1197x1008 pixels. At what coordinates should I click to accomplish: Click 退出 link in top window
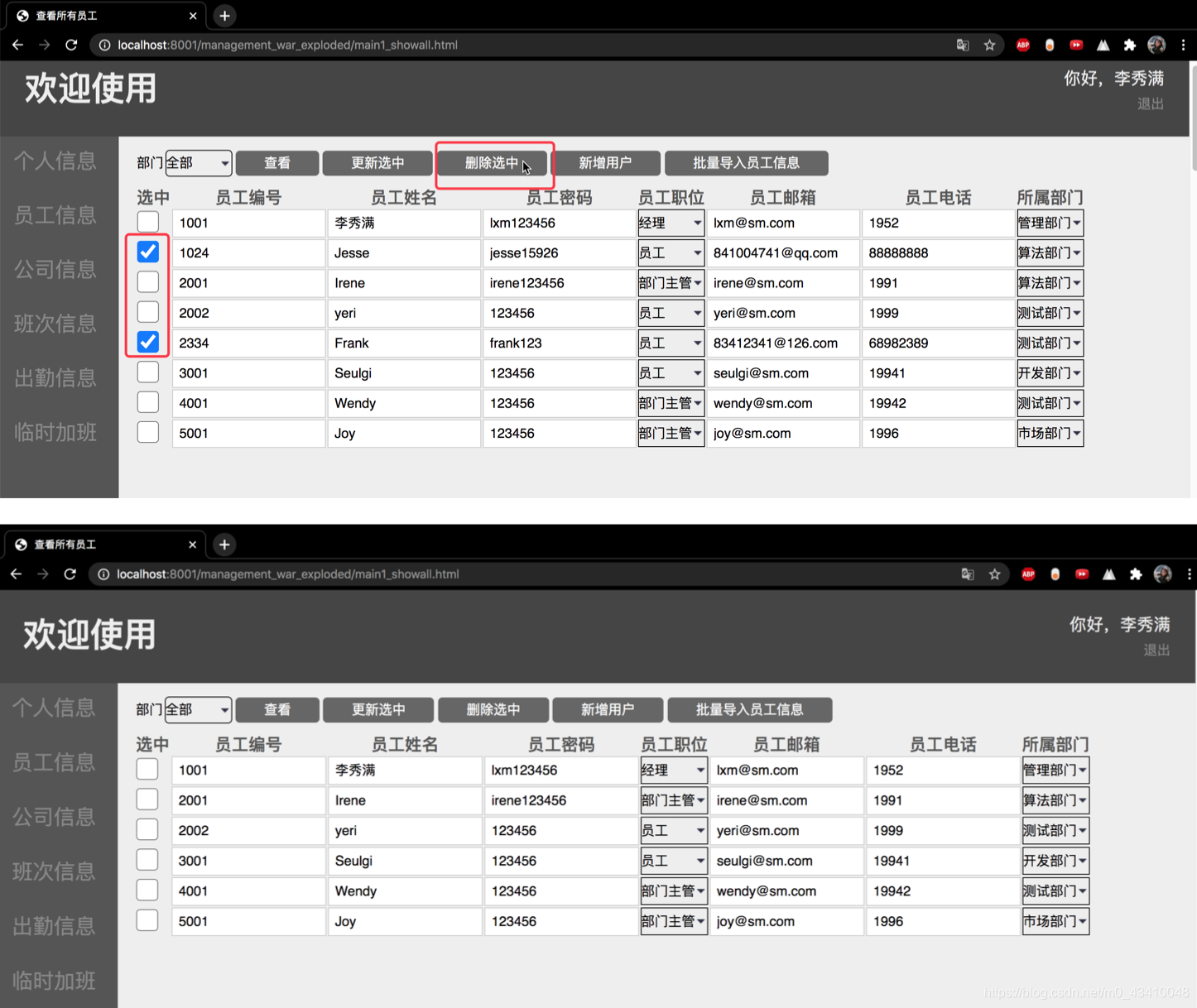click(1150, 104)
